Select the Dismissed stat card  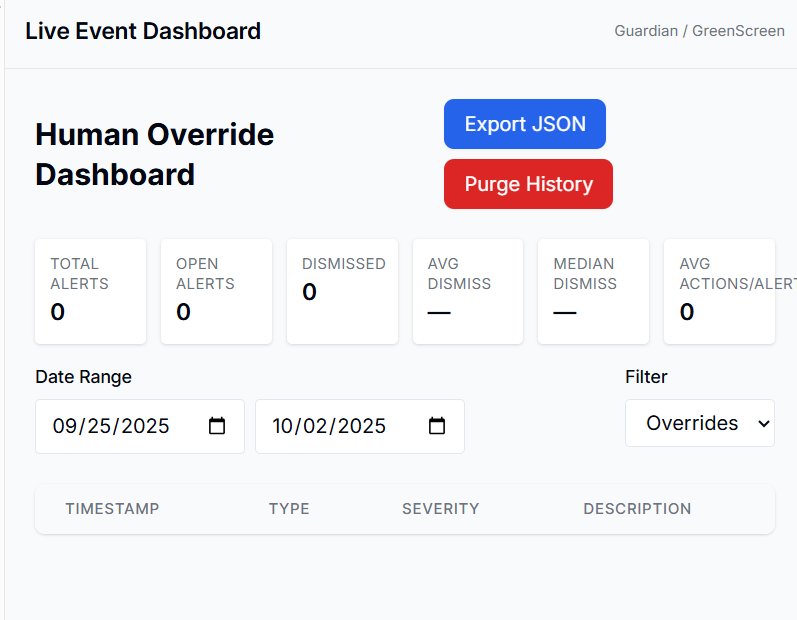coord(342,291)
